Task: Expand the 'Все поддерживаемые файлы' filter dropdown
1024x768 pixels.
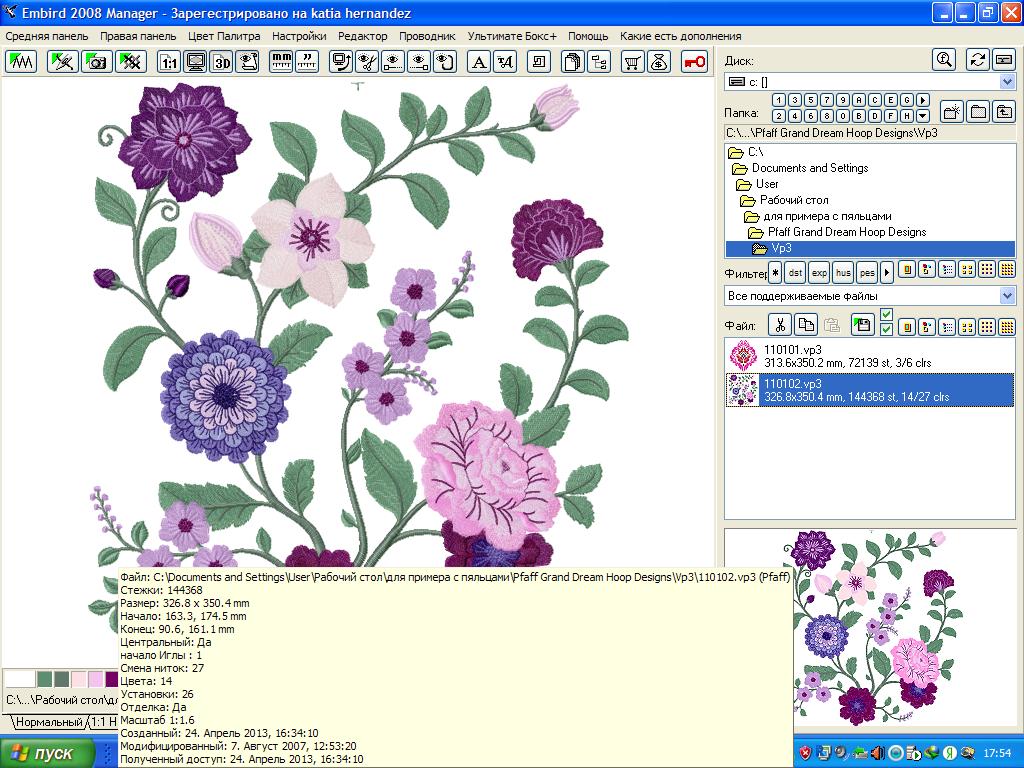Action: 1007,296
